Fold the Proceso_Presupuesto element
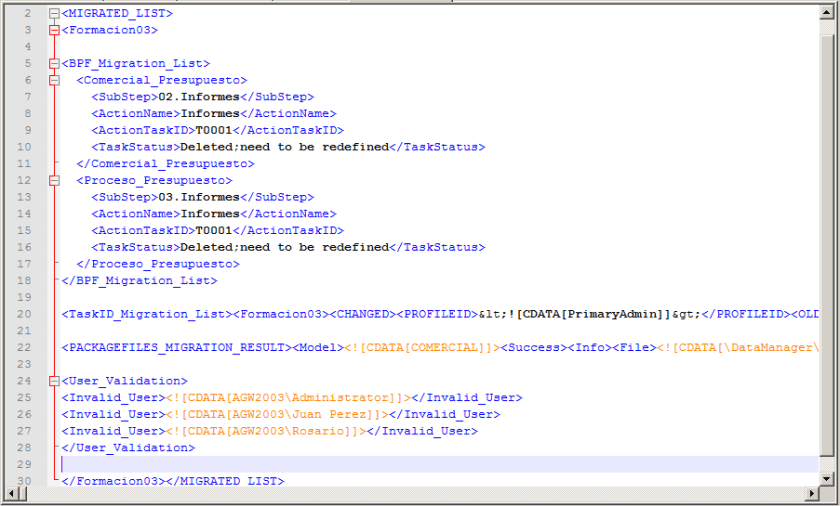The height and width of the screenshot is (506, 840). point(54,181)
